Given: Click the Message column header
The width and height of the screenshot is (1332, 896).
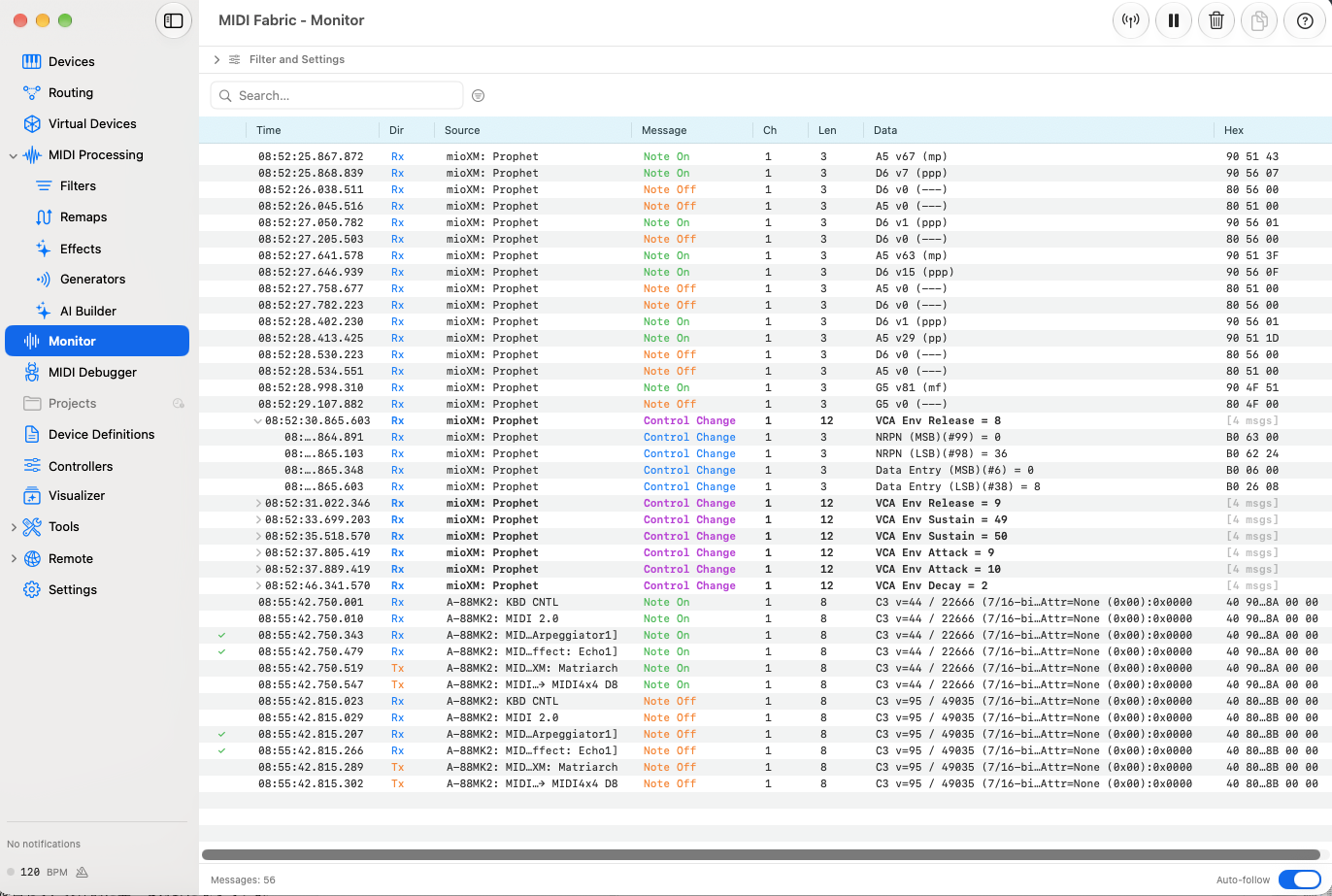Looking at the screenshot, I should 664,130.
